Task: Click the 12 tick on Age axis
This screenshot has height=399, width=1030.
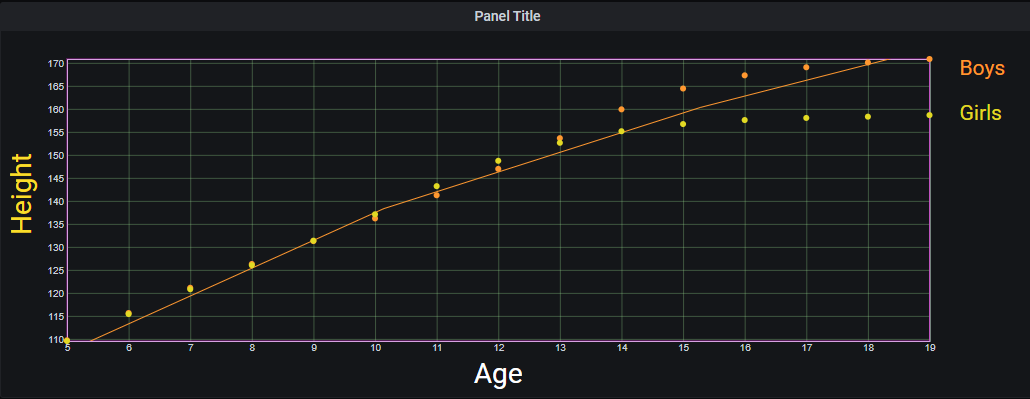Action: tap(498, 348)
